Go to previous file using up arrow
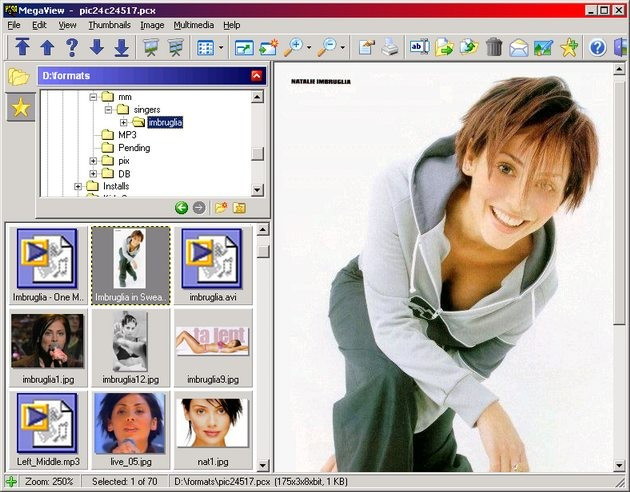Screen dimensions: 630x492 pos(47,47)
